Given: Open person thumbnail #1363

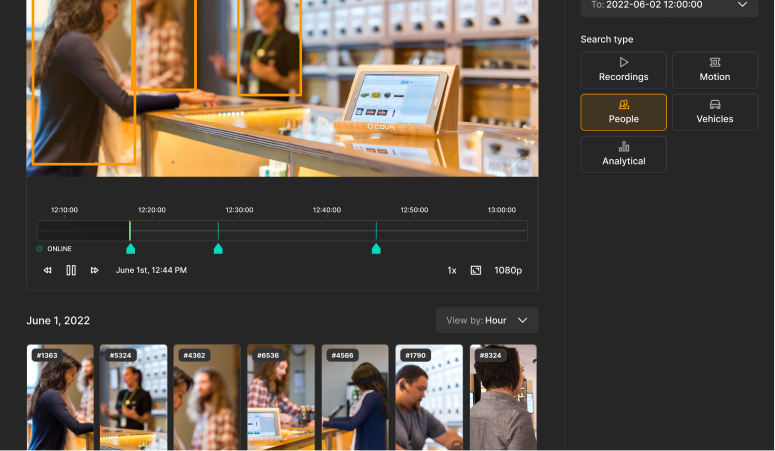Looking at the screenshot, I should pos(60,397).
